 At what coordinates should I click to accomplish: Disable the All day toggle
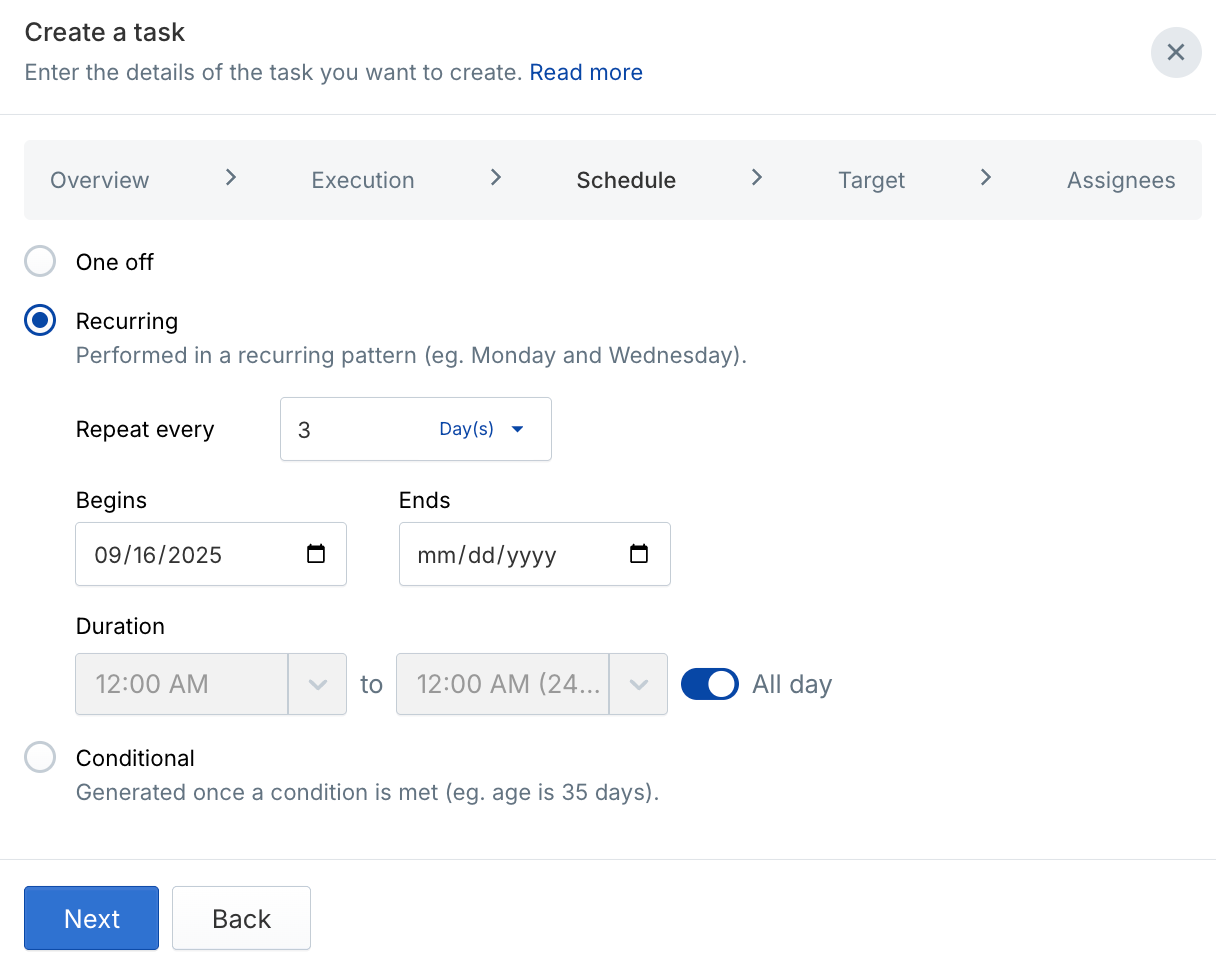(709, 684)
